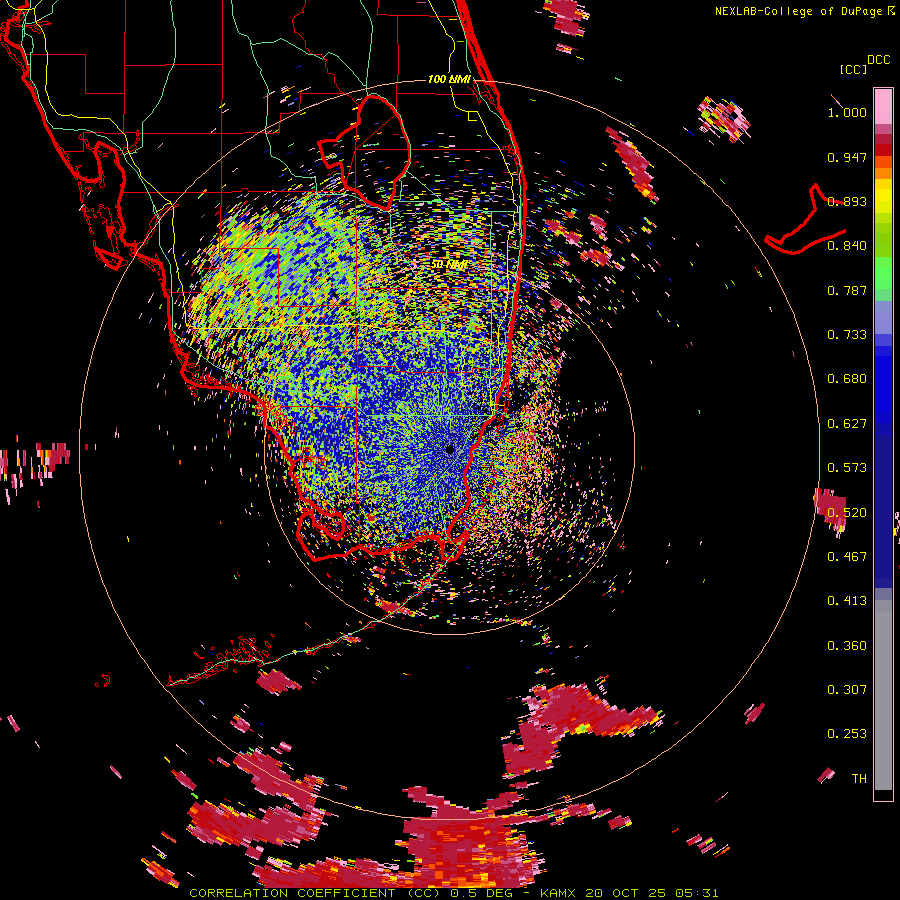Click the [CC] units label
900x900 pixels.
tap(853, 70)
